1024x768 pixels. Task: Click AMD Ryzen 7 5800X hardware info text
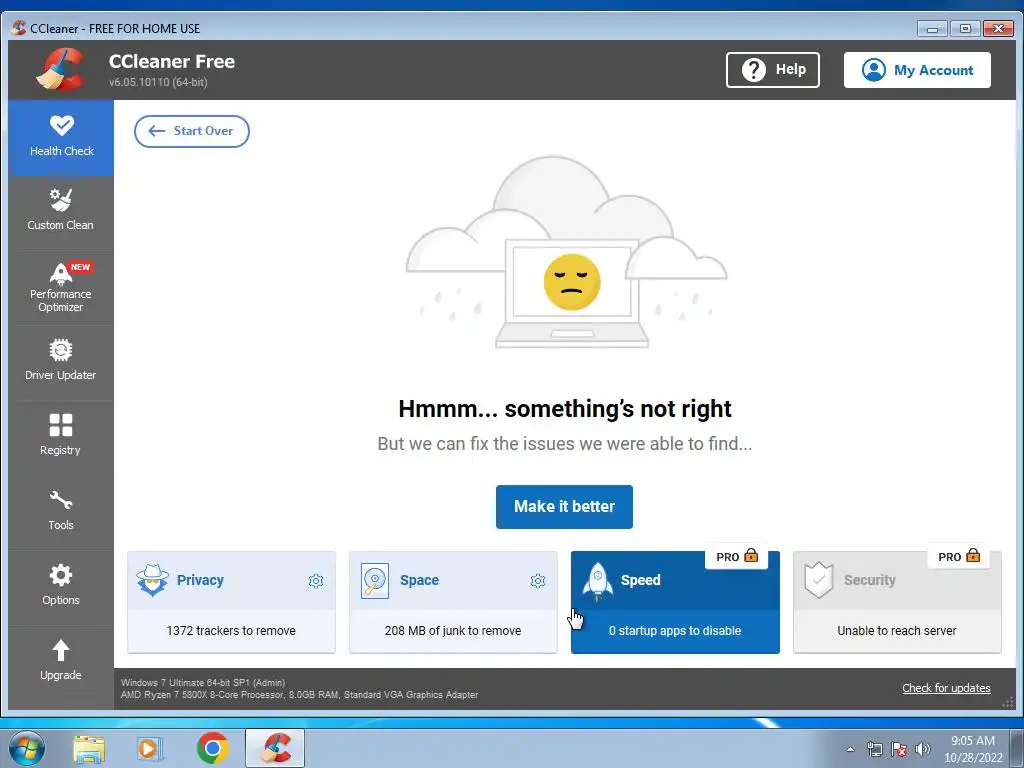(x=299, y=695)
